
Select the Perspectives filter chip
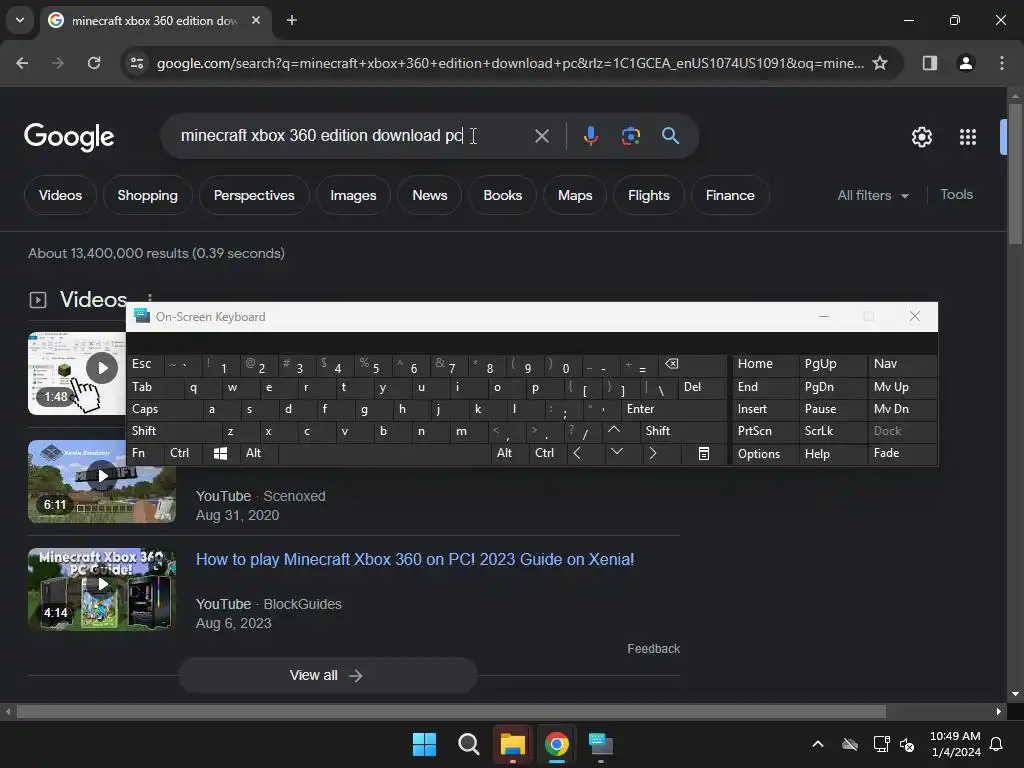[254, 195]
